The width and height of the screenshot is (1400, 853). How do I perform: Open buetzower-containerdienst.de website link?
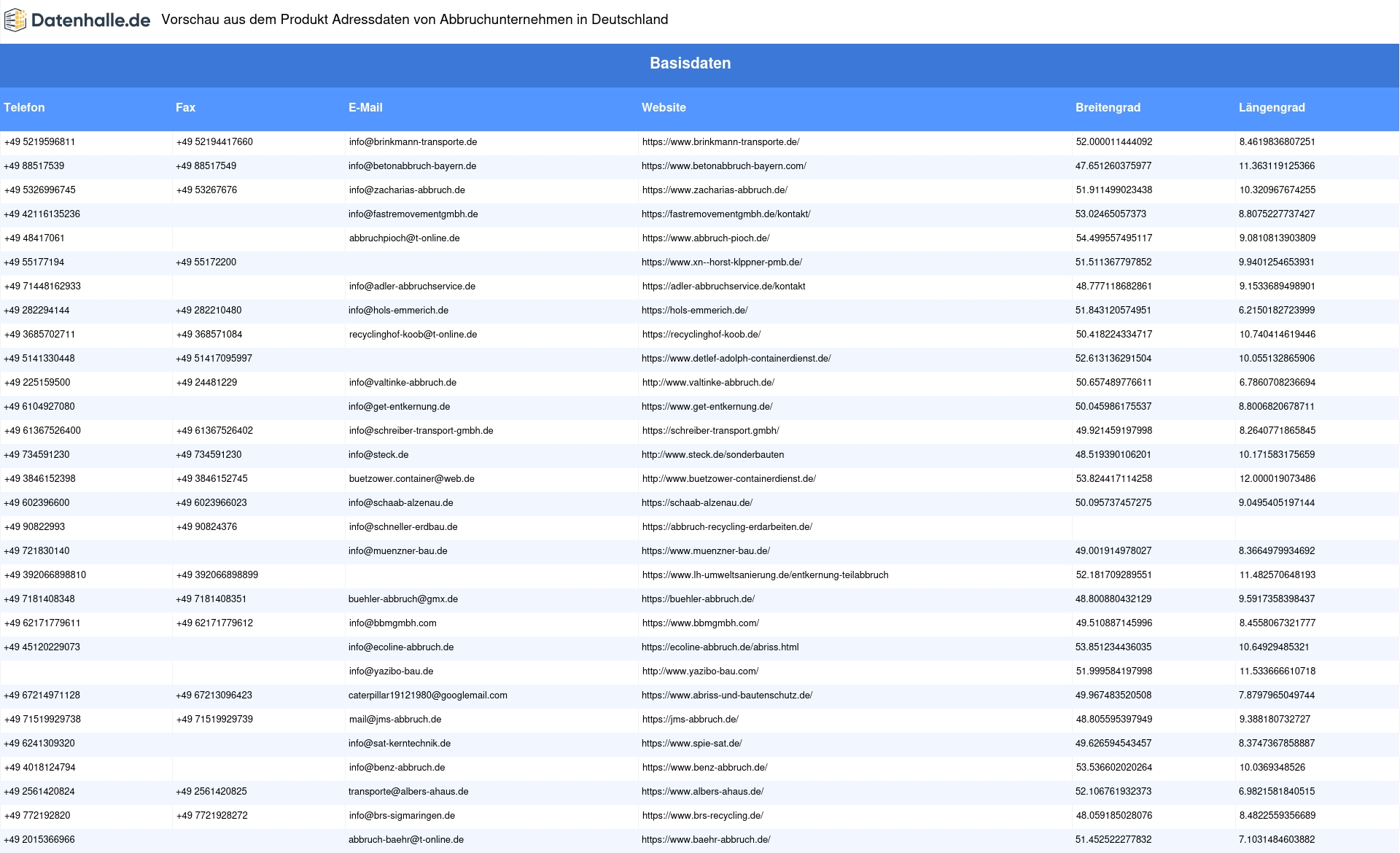[729, 479]
